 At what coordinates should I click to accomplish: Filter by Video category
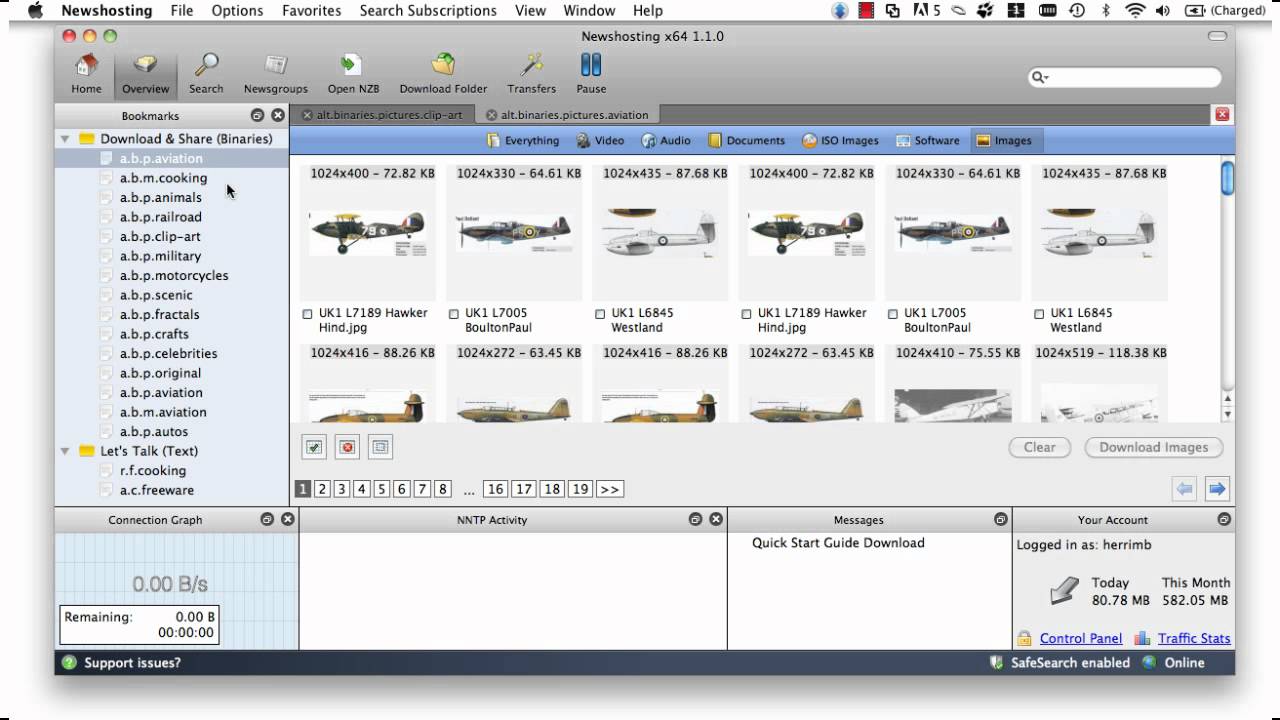[600, 141]
